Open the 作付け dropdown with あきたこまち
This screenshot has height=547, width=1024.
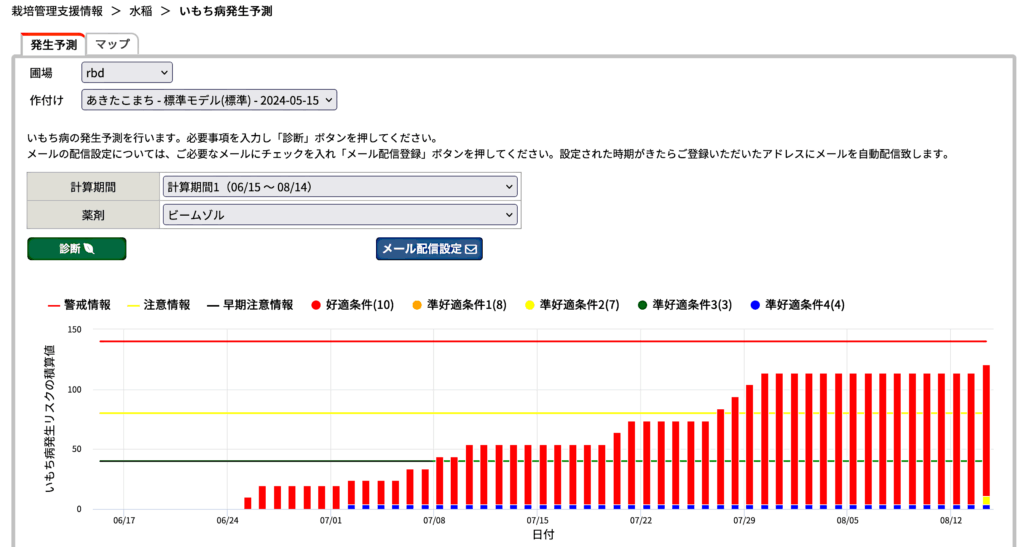[210, 100]
